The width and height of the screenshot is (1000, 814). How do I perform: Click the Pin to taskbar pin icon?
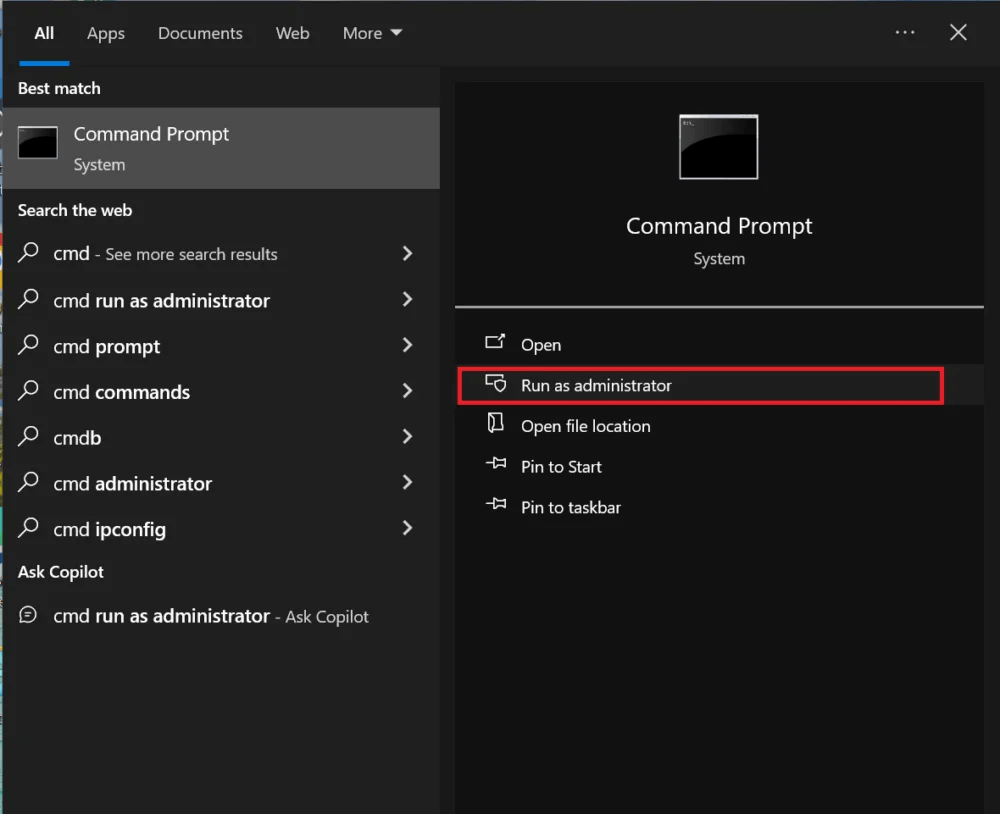click(495, 507)
